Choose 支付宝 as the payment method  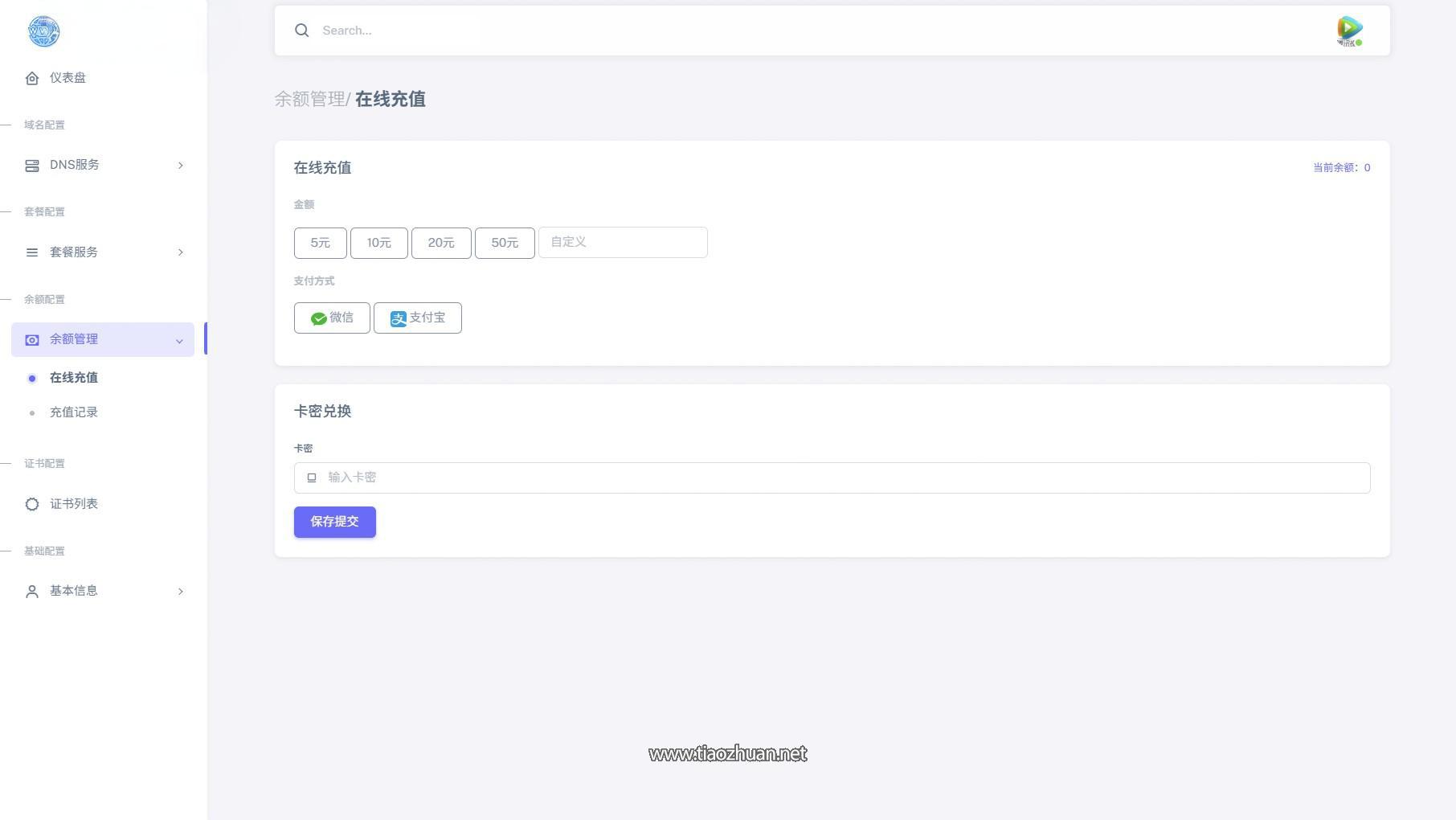(418, 318)
